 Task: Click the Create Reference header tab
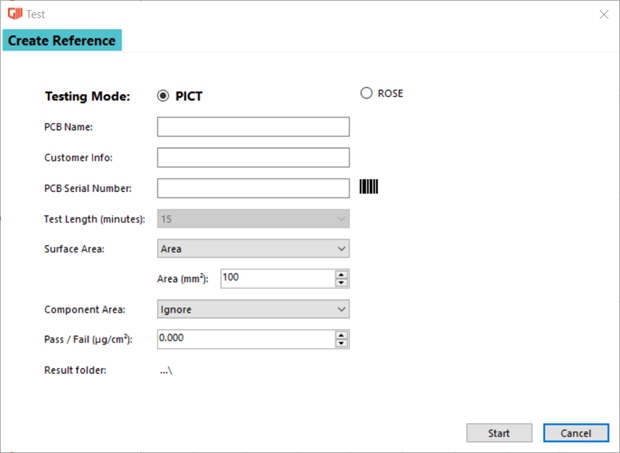62,41
